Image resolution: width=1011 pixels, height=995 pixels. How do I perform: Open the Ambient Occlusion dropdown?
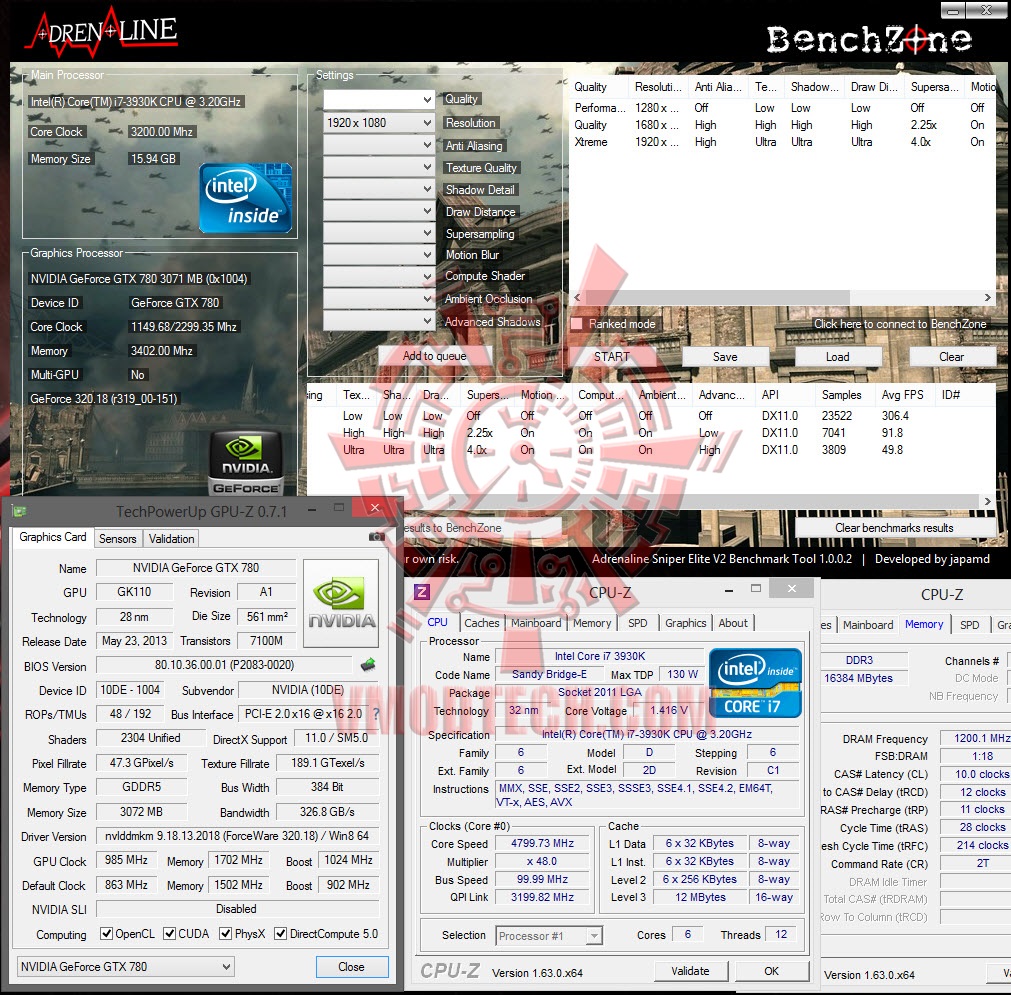[379, 299]
